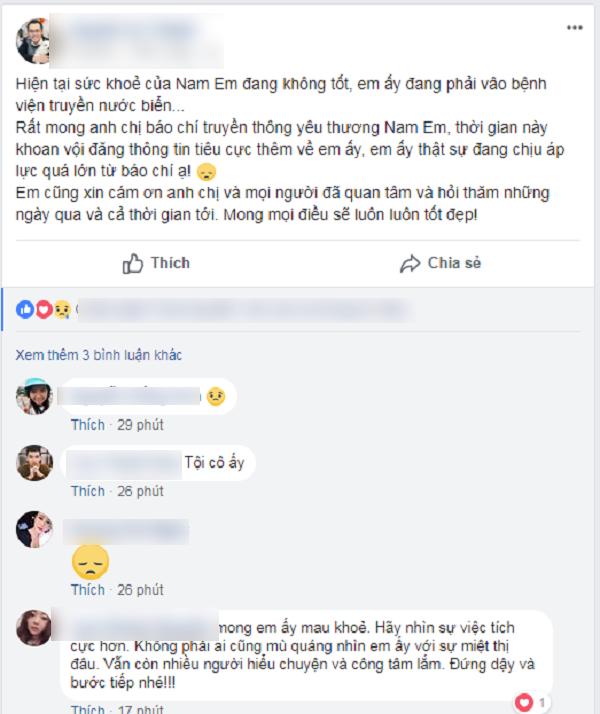Image resolution: width=600 pixels, height=714 pixels.
Task: Click the share arrow icon
Action: pyautogui.click(x=410, y=264)
